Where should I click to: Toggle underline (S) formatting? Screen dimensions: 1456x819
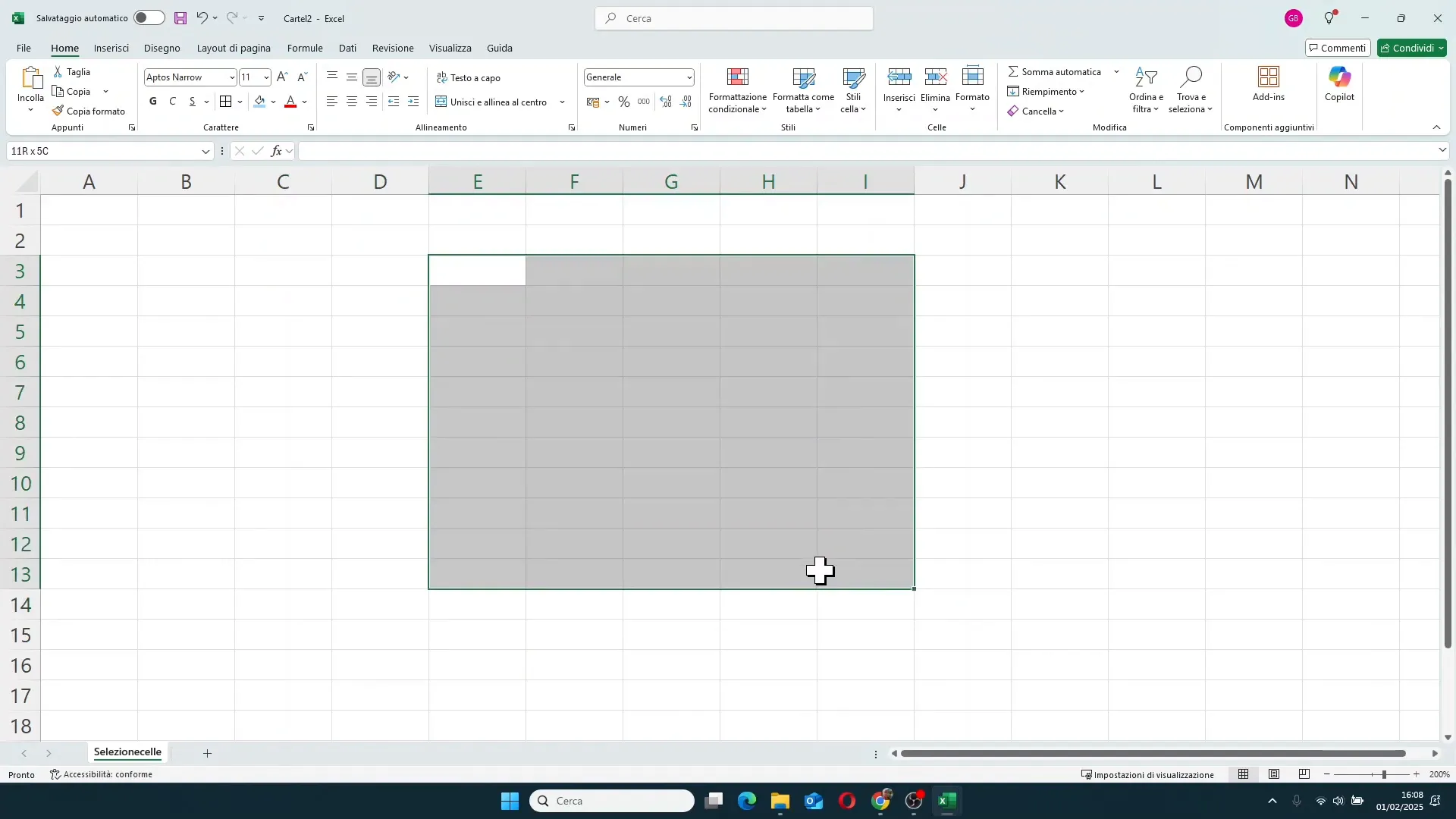tap(193, 102)
